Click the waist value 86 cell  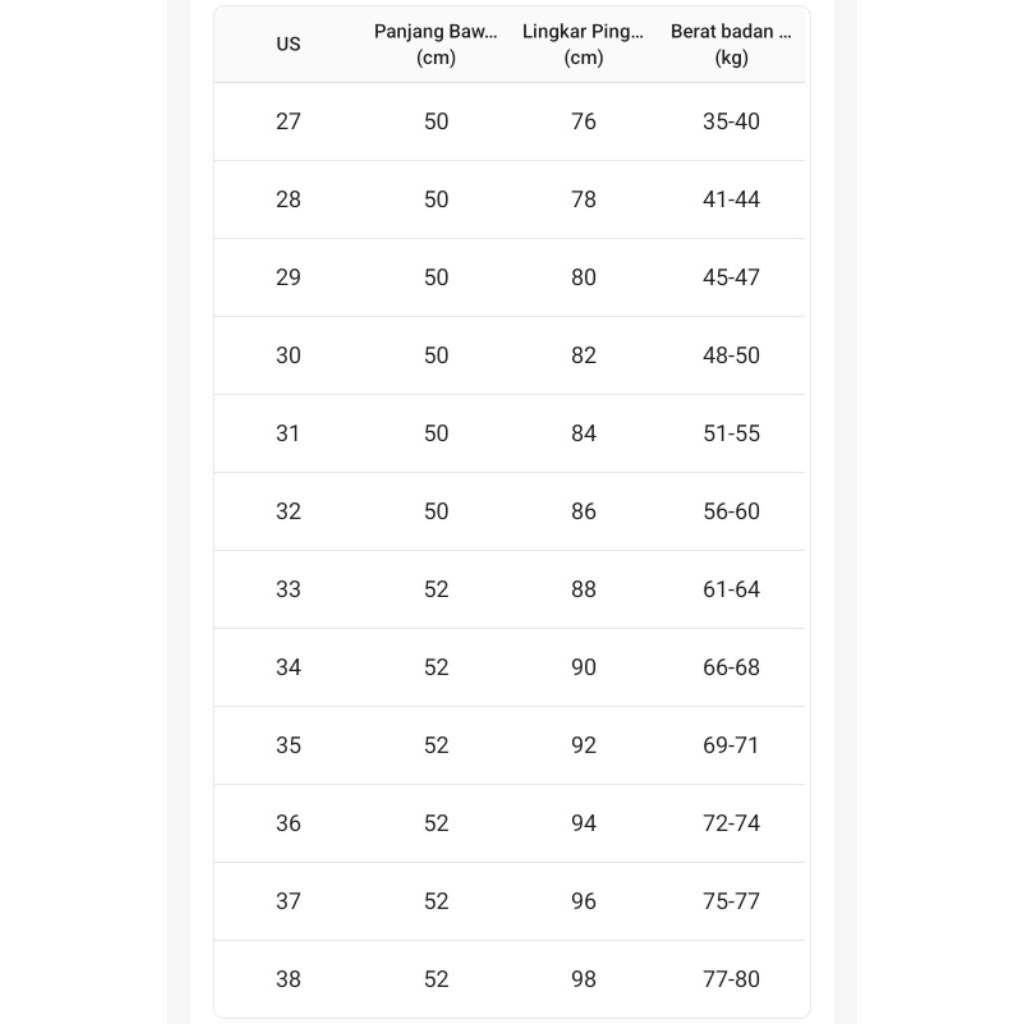click(x=583, y=511)
